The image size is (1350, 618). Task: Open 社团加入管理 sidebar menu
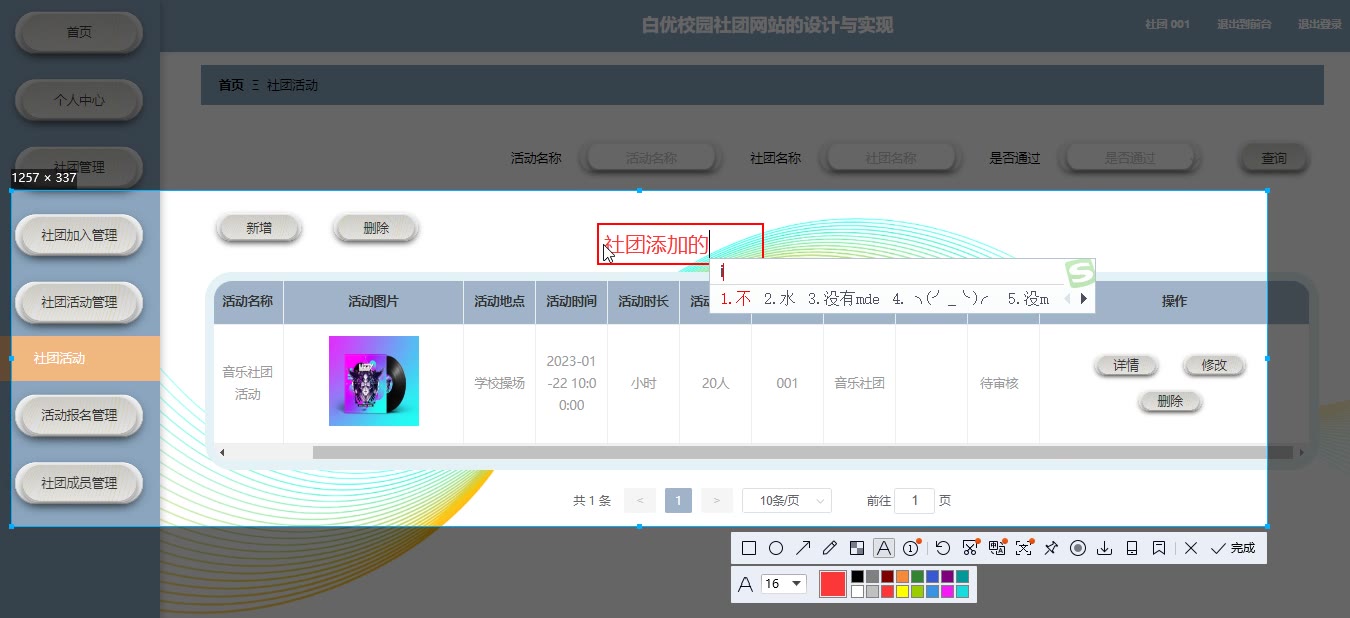[79, 235]
